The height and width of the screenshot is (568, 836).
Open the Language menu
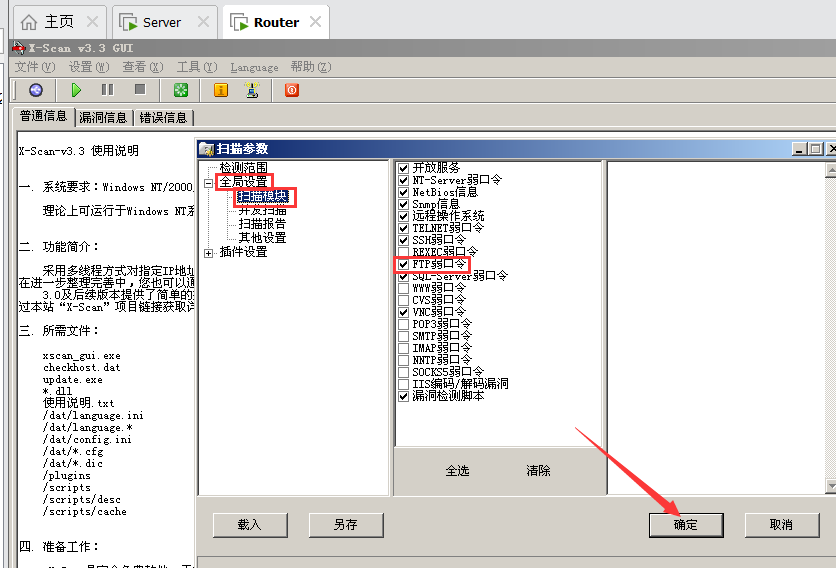pyautogui.click(x=254, y=67)
